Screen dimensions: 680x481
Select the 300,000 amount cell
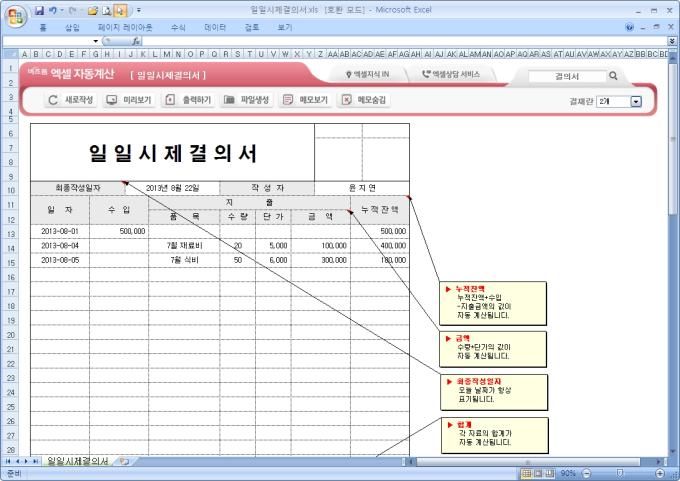click(321, 260)
